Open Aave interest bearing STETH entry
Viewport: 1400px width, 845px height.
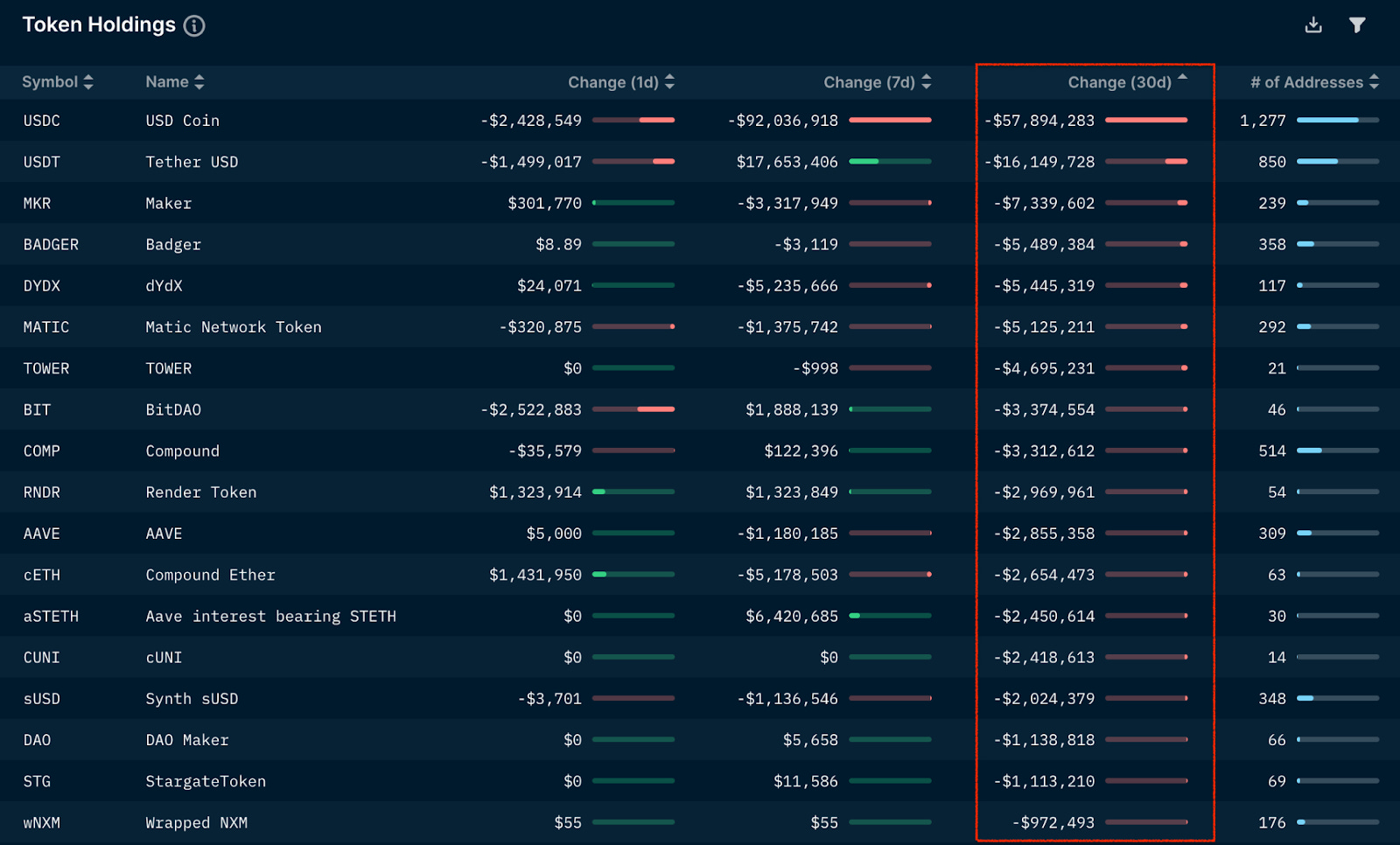[x=271, y=616]
